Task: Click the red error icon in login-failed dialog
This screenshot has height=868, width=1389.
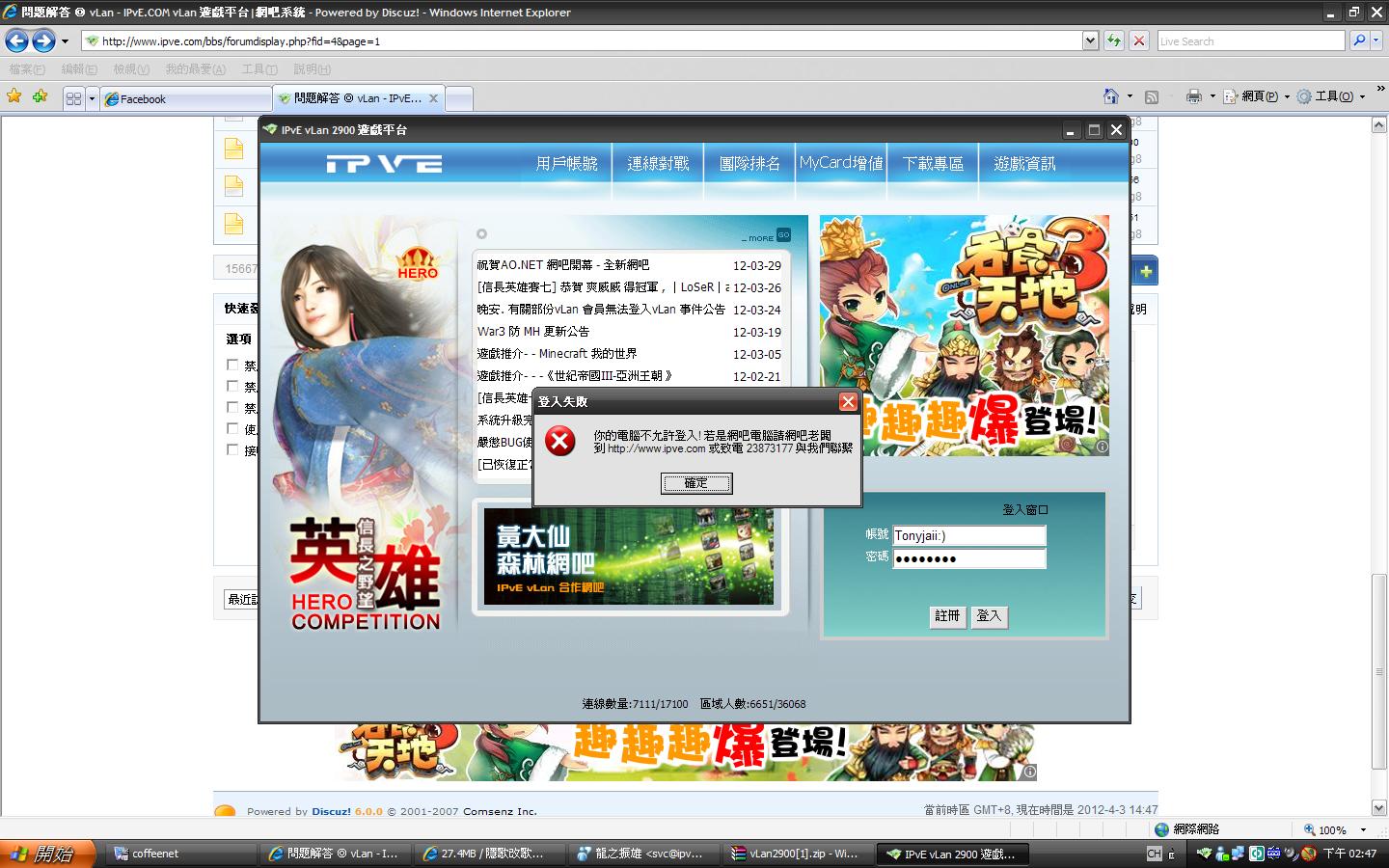Action: coord(559,442)
